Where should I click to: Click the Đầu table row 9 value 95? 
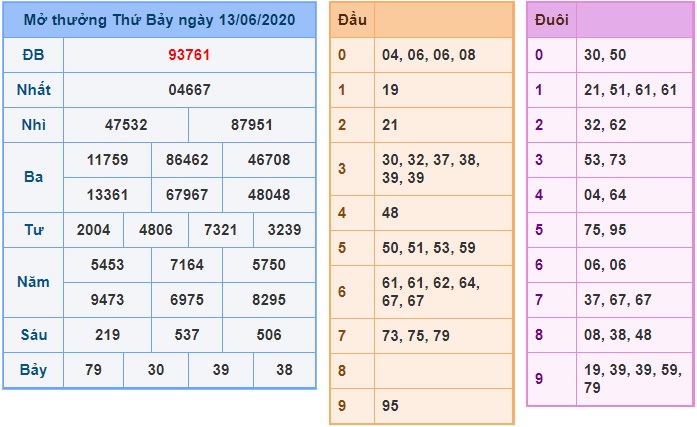[x=390, y=406]
